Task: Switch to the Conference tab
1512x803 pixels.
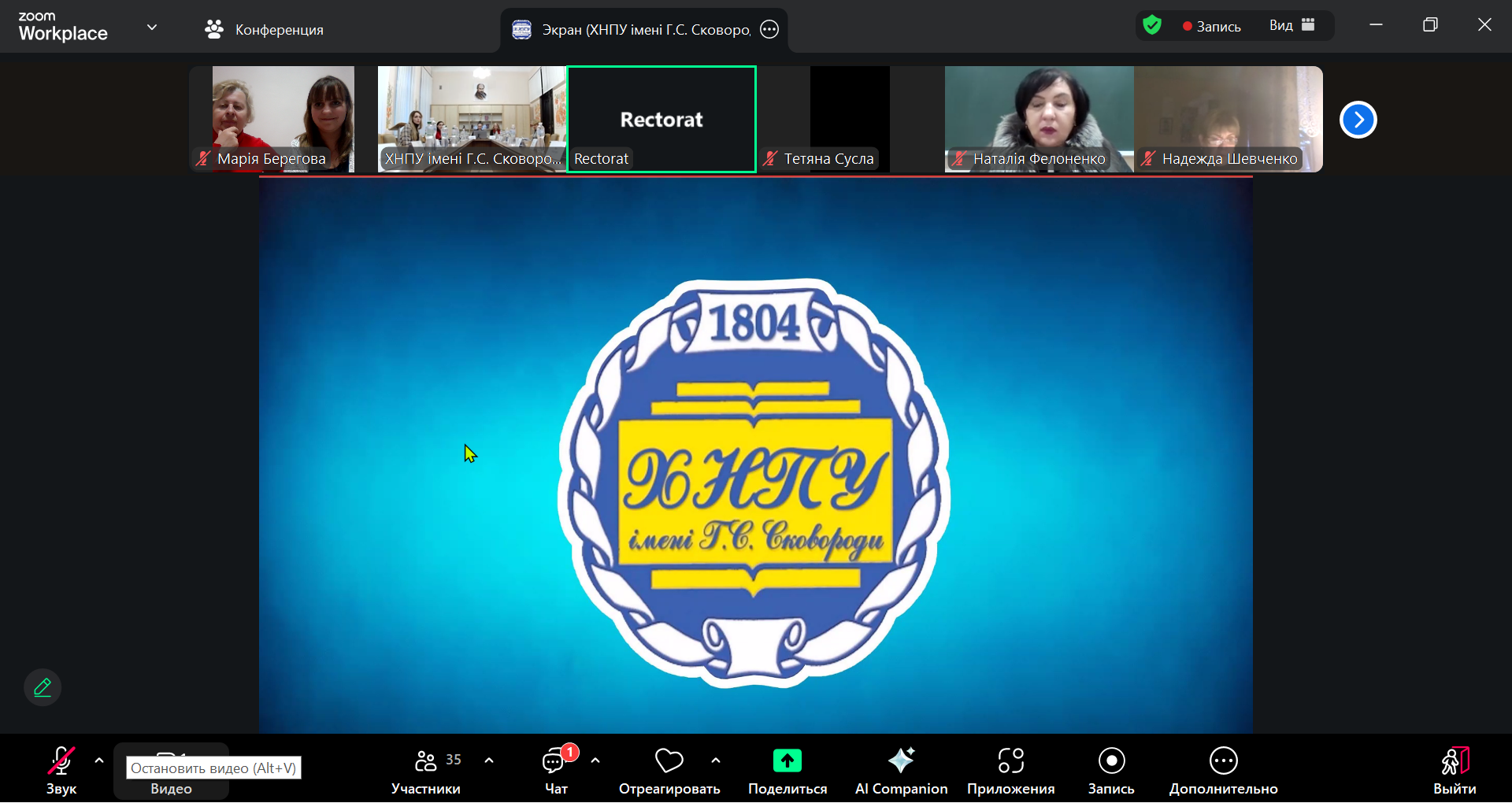Action: point(264,30)
